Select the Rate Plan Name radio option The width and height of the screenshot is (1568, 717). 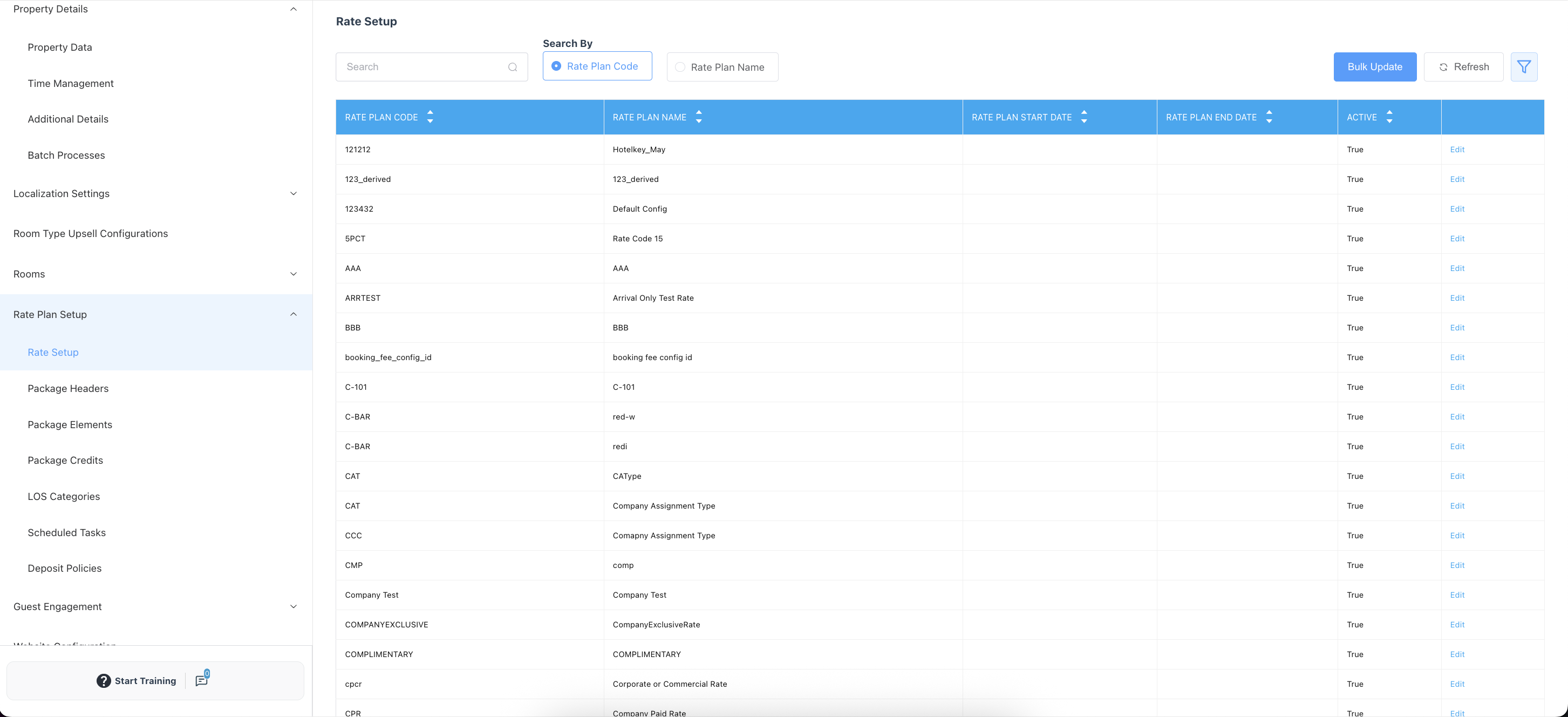(722, 67)
